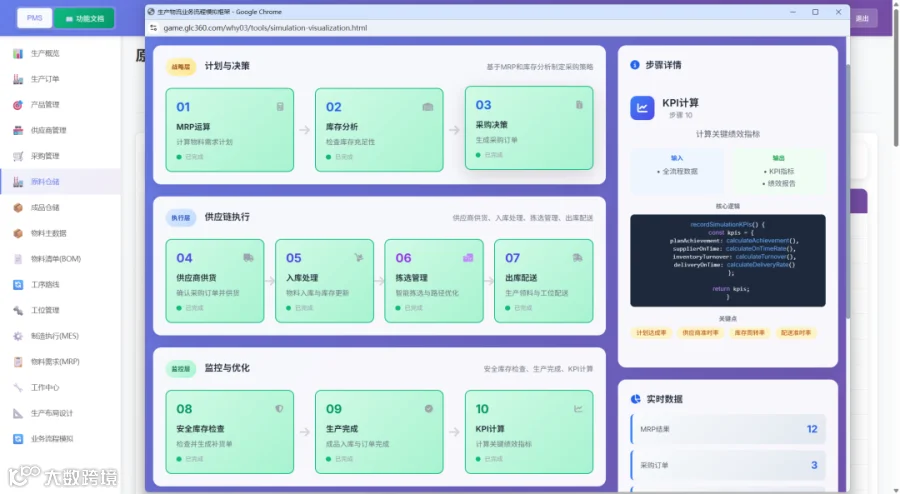Click the 生产概览 chart icon in PMS sidebar

pyautogui.click(x=18, y=53)
